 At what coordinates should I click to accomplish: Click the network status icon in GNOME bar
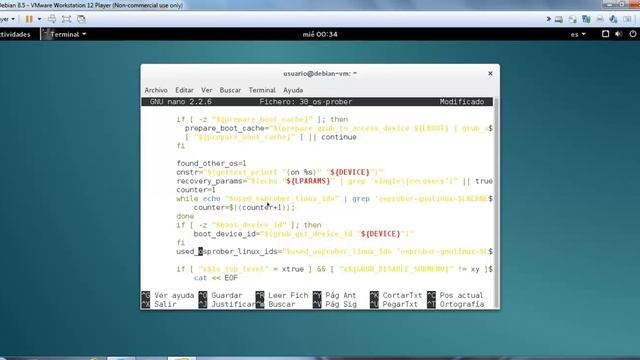click(605, 34)
